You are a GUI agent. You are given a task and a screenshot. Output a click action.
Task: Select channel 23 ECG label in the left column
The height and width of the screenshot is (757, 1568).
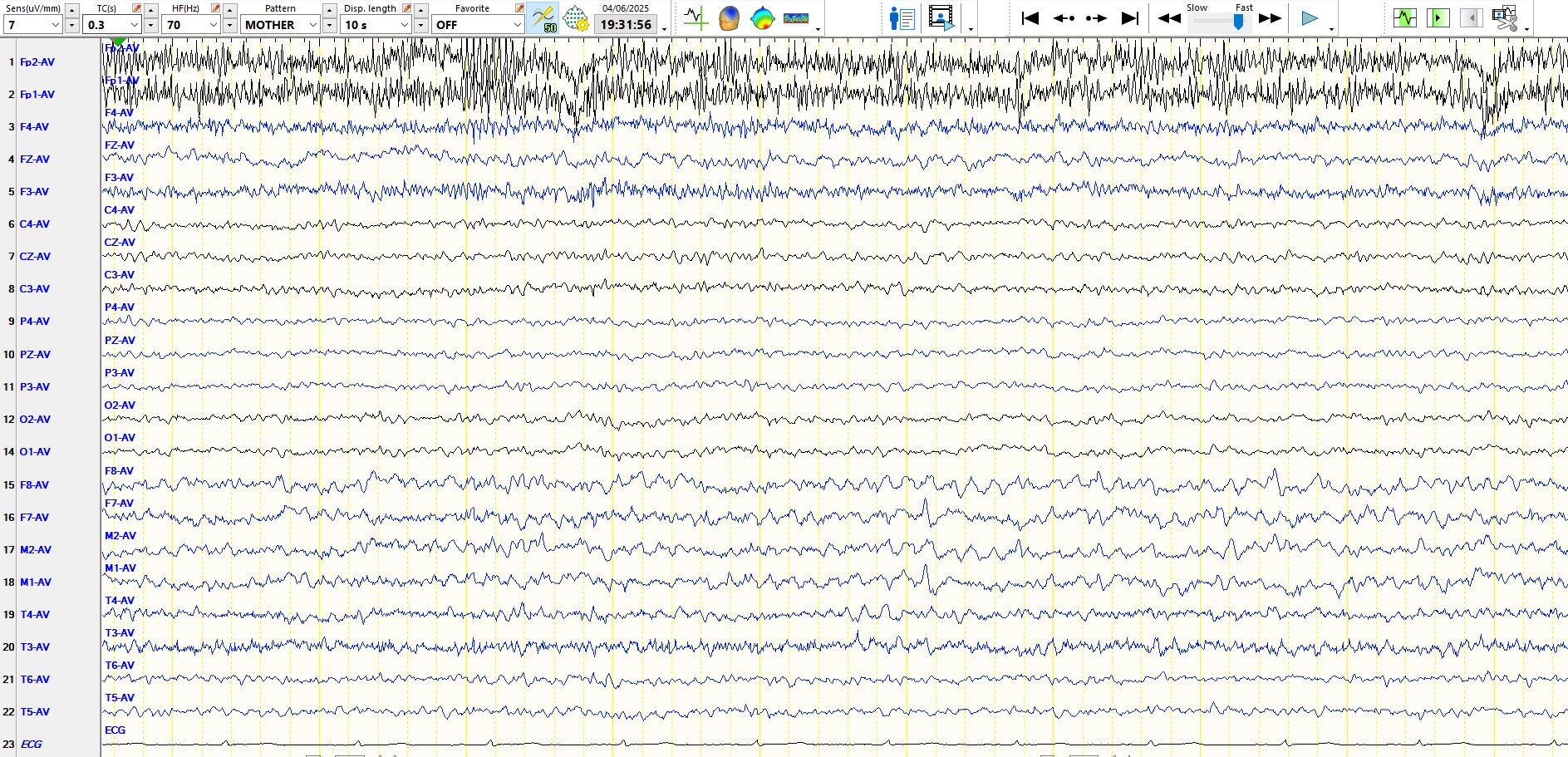(x=31, y=745)
